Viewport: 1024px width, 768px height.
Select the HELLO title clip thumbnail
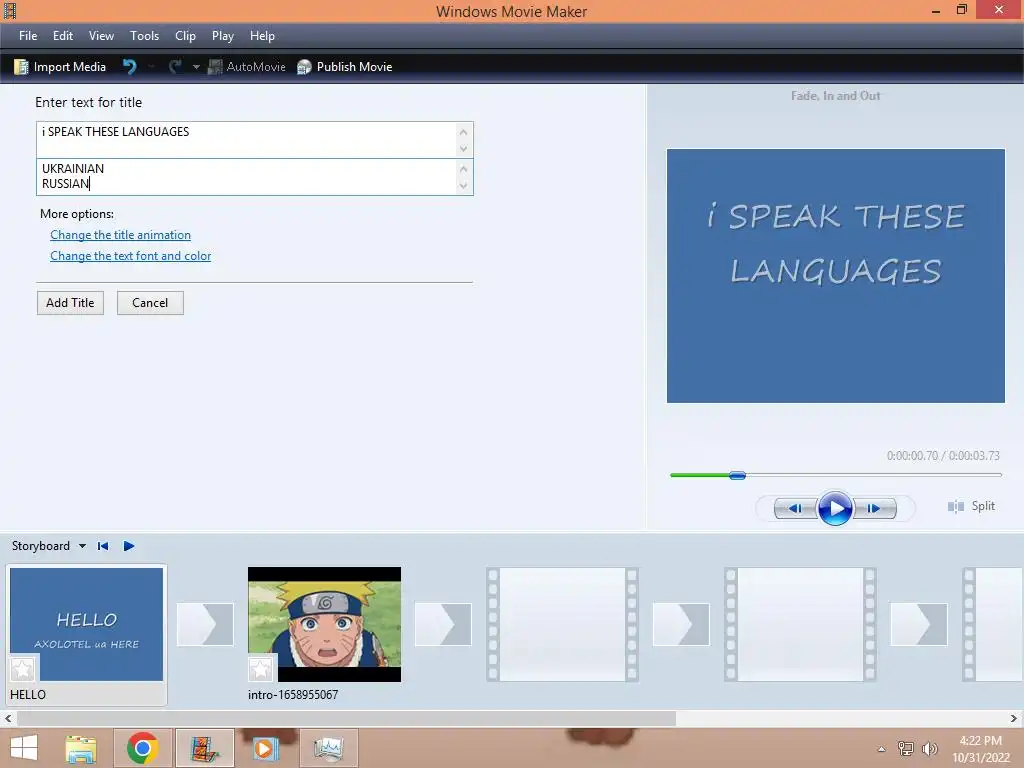click(x=86, y=624)
